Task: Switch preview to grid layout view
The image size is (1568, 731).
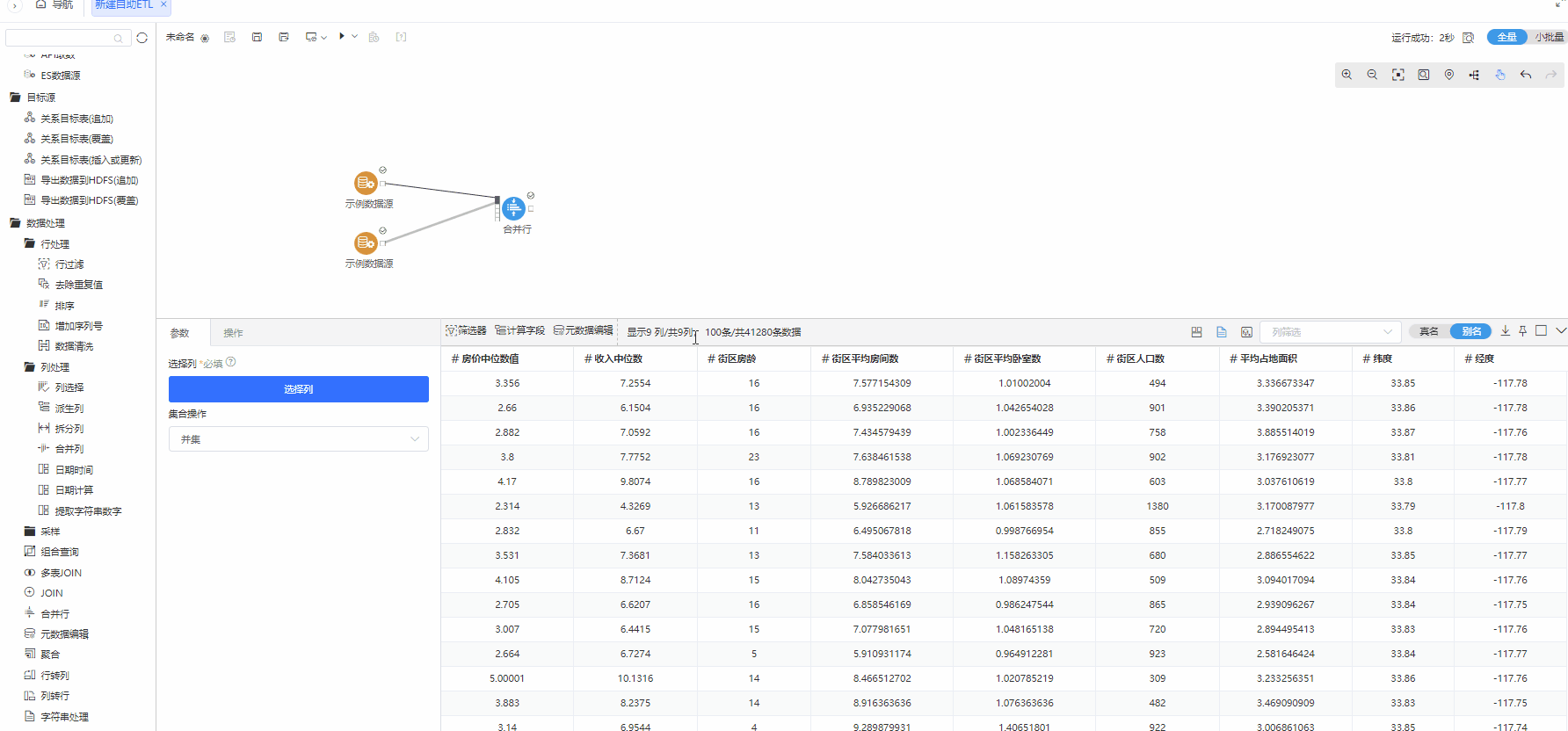Action: (1196, 332)
